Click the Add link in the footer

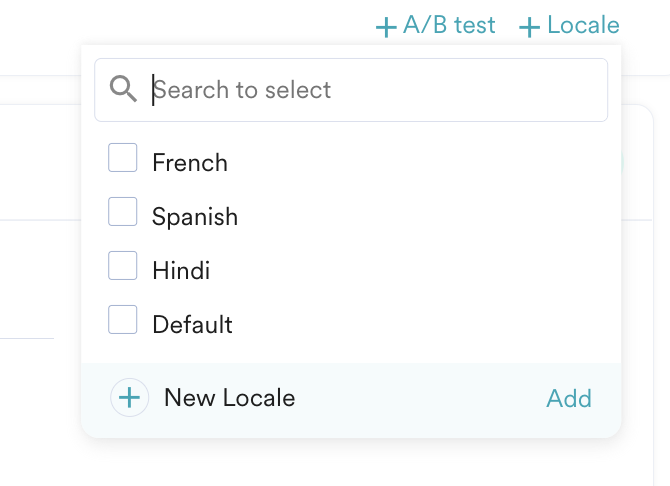(x=569, y=399)
